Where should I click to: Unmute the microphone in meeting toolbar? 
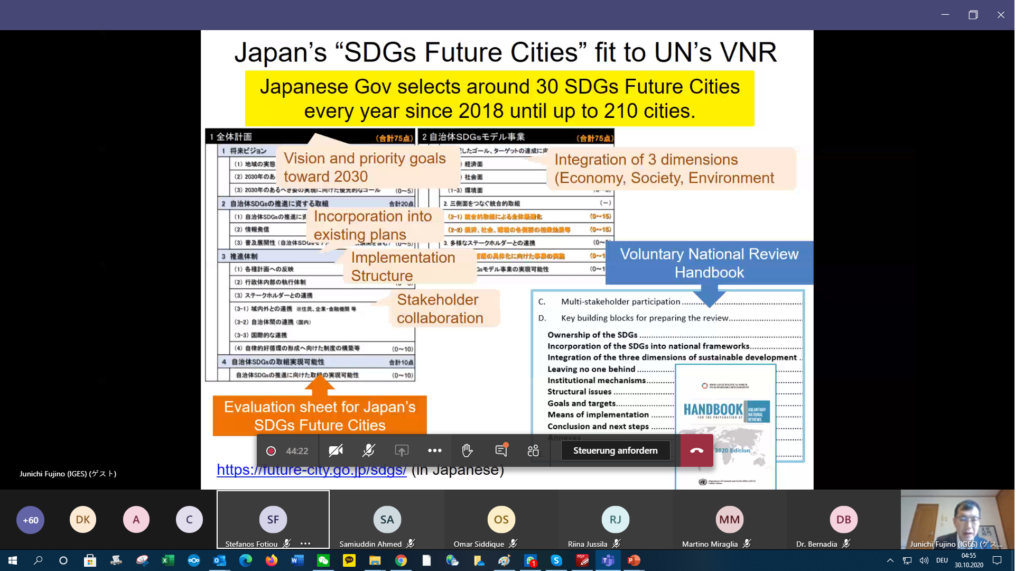pos(369,451)
